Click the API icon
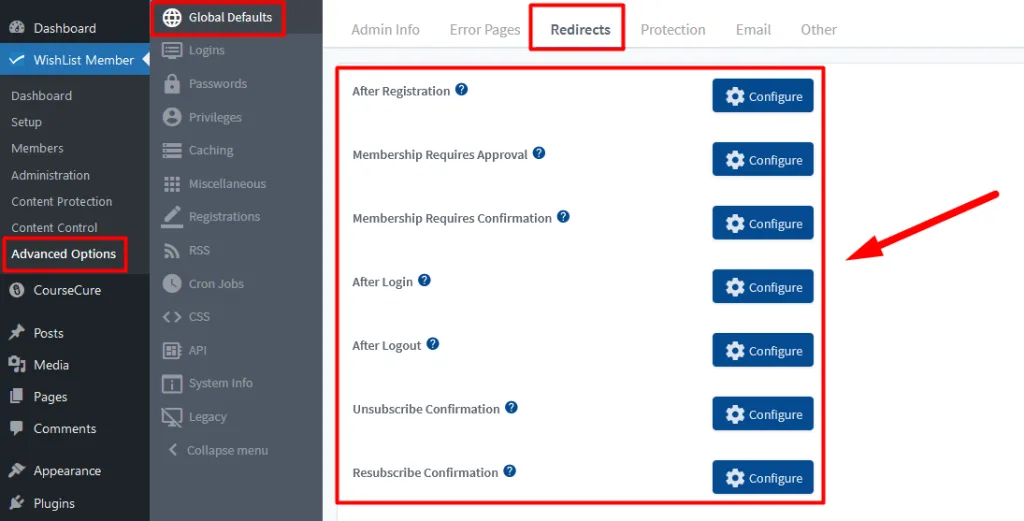This screenshot has height=521, width=1024. point(172,351)
